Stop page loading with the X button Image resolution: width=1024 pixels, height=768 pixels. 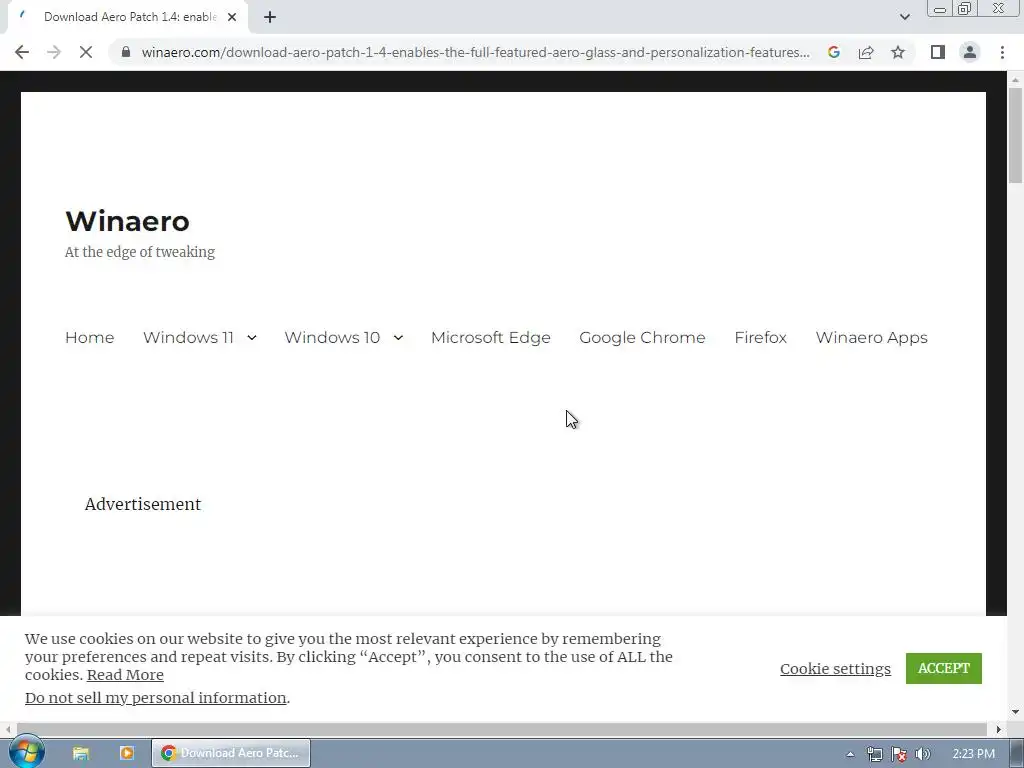point(86,52)
